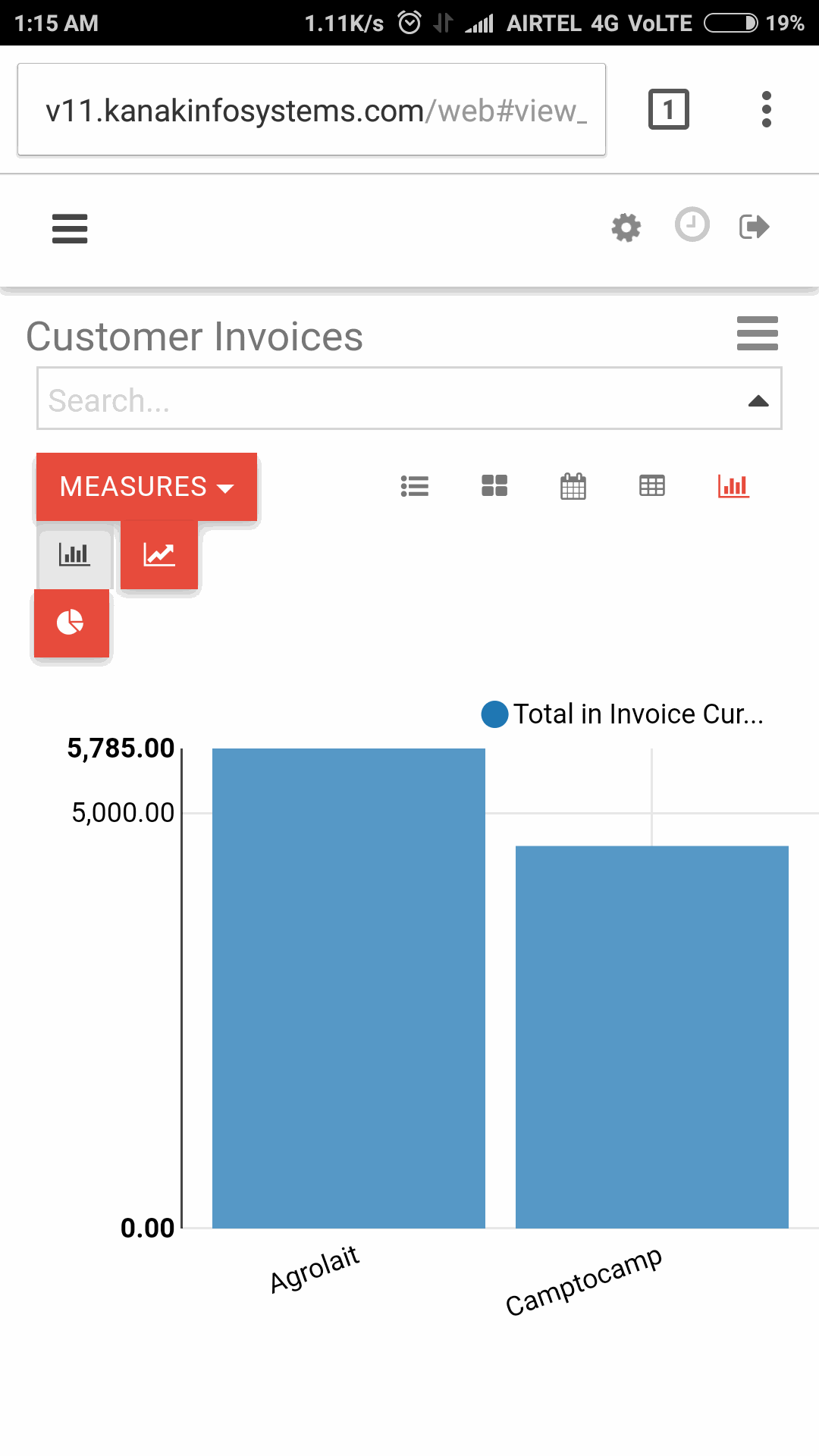The height and width of the screenshot is (1456, 819).
Task: Toggle line chart mode
Action: [x=159, y=555]
